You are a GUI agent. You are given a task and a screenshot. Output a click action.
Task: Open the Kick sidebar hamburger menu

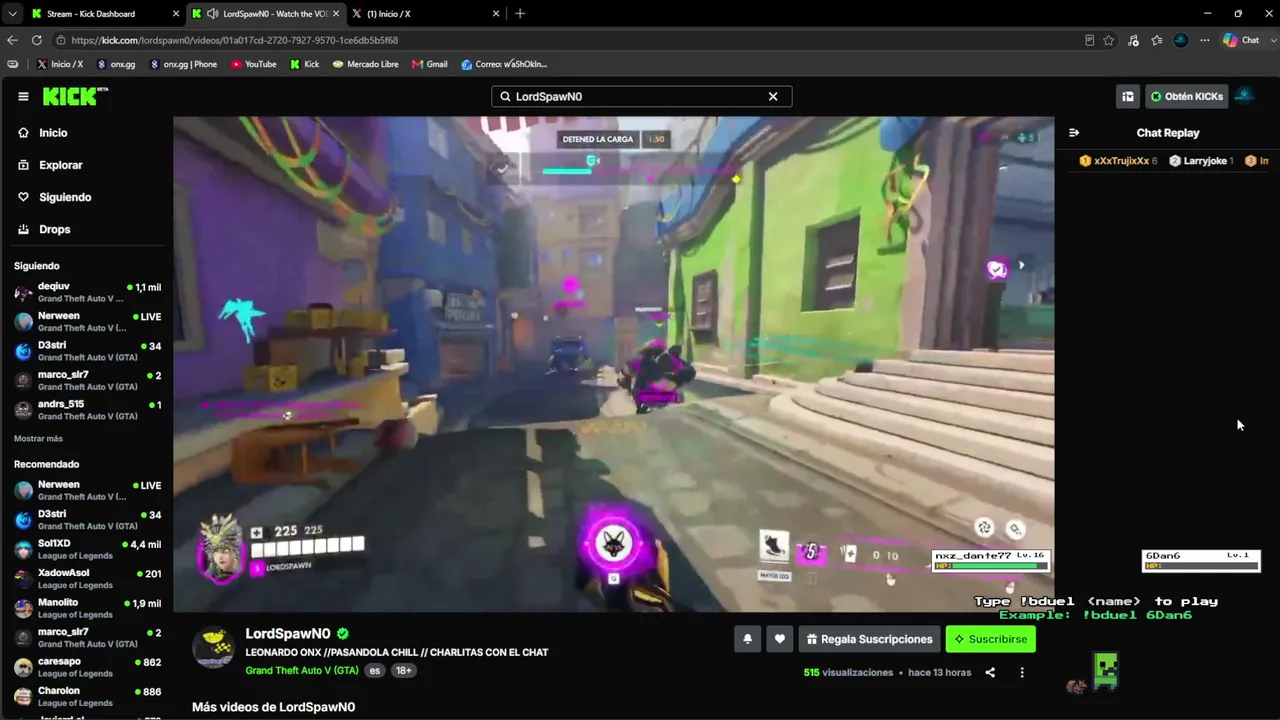(x=23, y=97)
